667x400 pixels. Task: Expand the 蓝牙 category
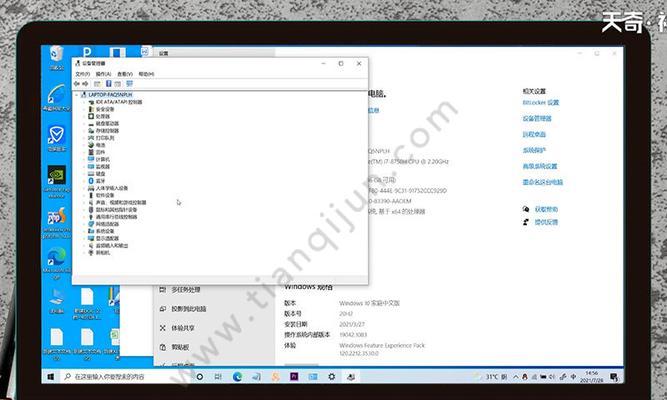(84, 181)
